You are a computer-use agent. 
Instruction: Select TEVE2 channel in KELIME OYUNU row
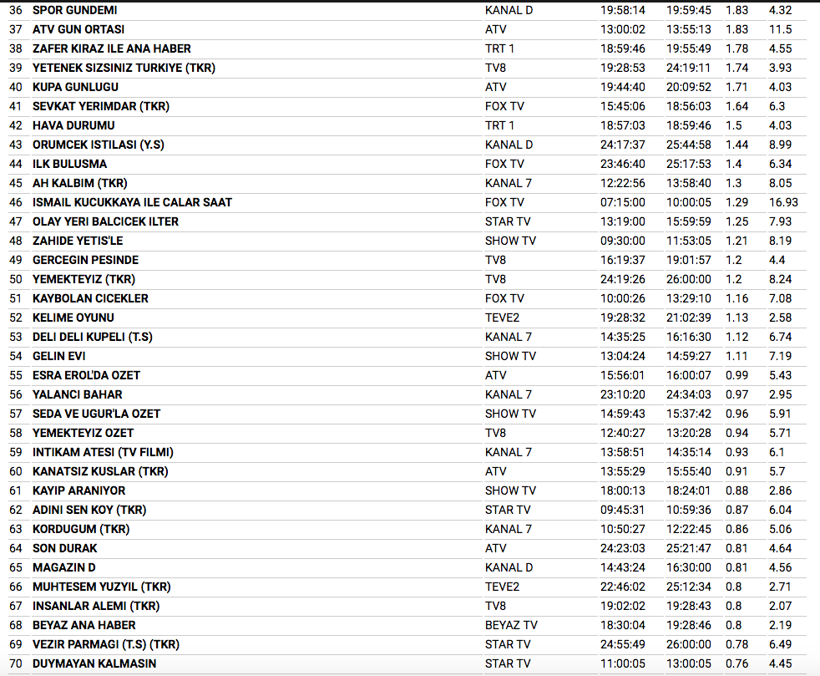coord(503,318)
